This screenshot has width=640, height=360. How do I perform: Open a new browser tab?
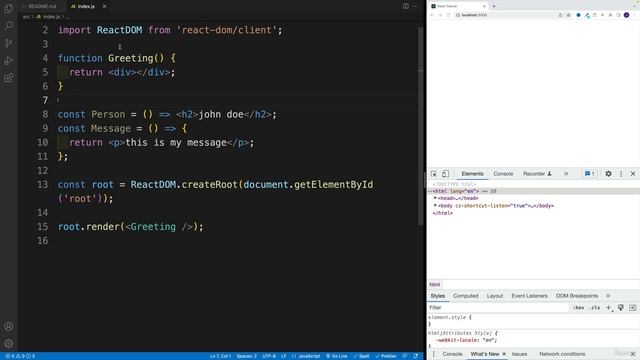click(x=493, y=6)
